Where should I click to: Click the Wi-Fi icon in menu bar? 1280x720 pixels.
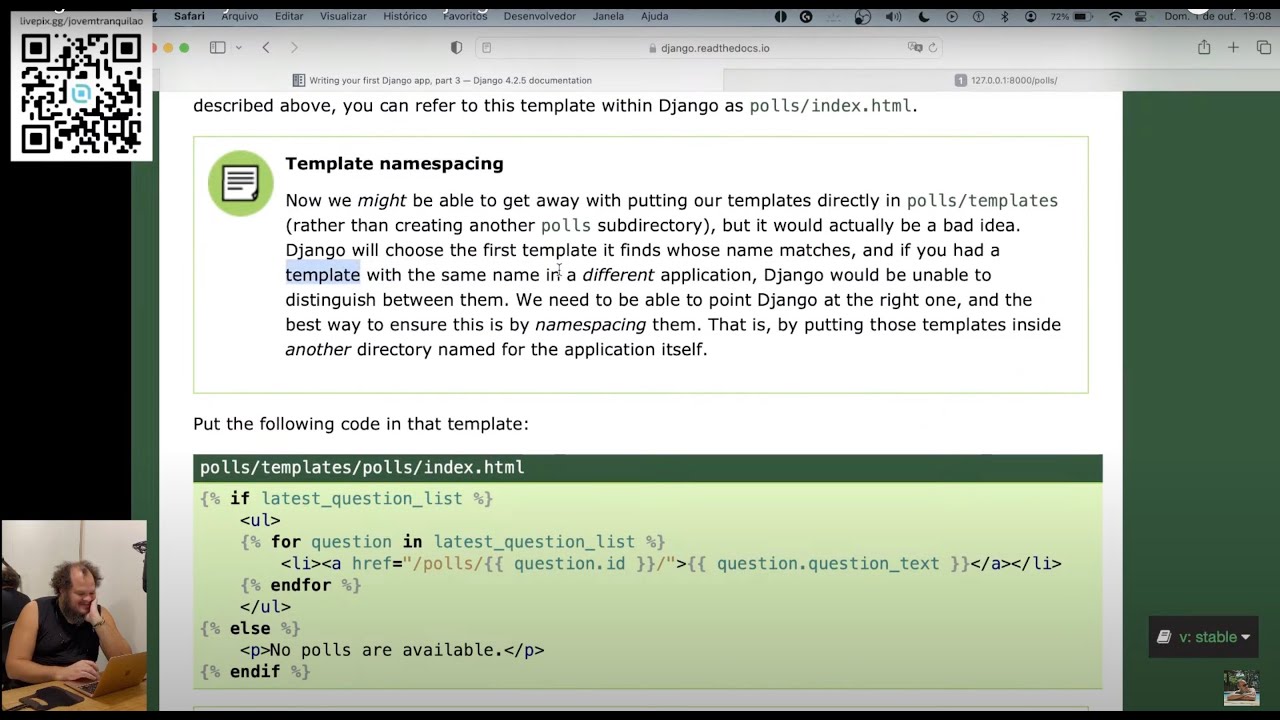tap(1116, 16)
